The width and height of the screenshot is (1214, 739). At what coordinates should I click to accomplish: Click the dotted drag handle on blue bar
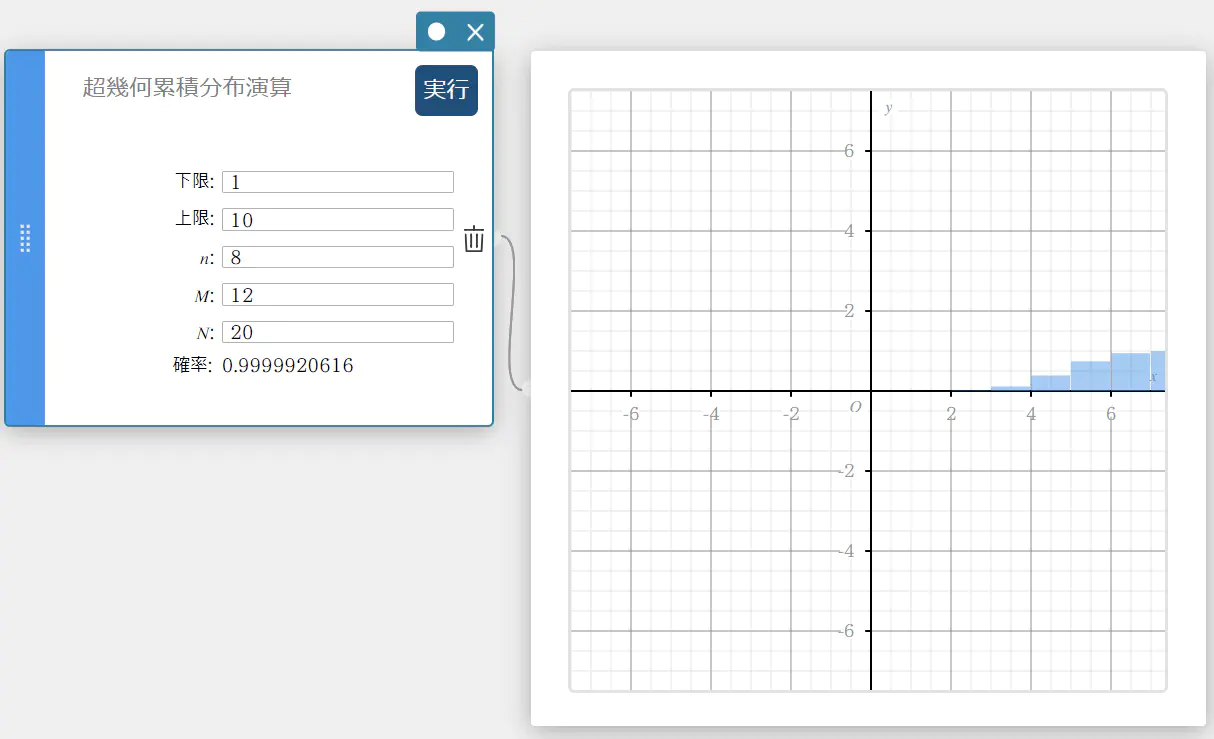pos(25,238)
